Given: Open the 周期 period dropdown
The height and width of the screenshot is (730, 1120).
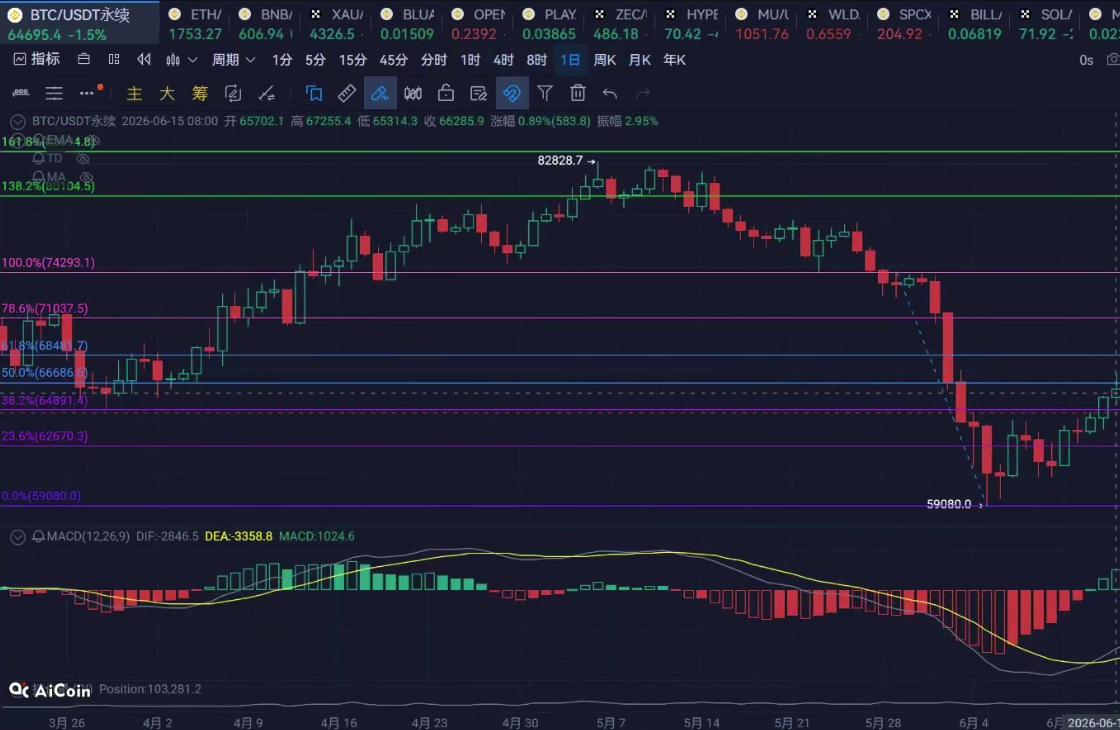Looking at the screenshot, I should click(x=233, y=60).
